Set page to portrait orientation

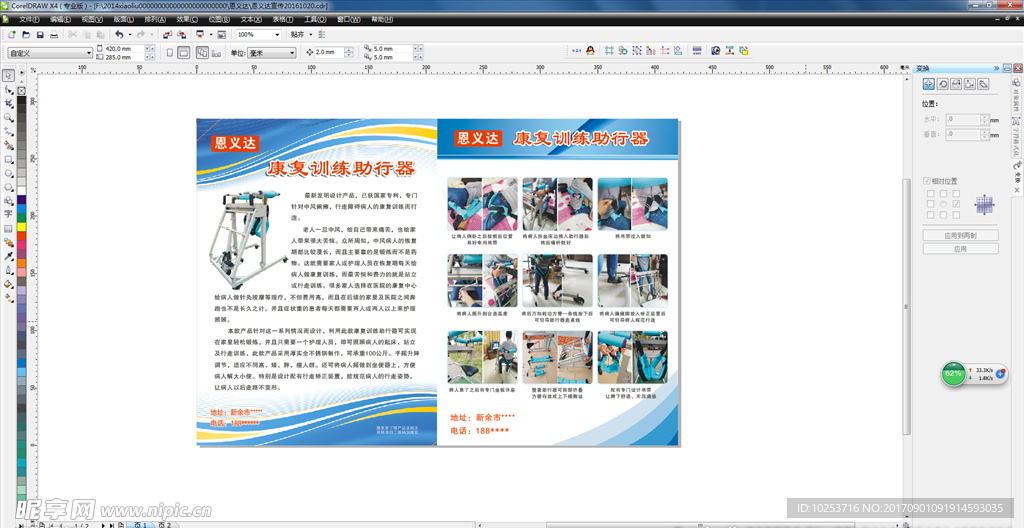170,53
